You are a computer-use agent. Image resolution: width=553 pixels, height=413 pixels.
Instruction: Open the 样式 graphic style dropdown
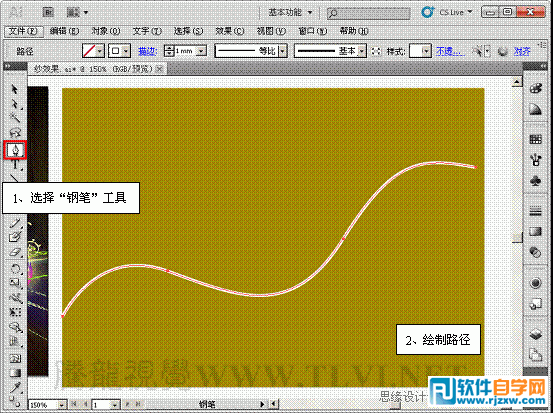pos(426,51)
